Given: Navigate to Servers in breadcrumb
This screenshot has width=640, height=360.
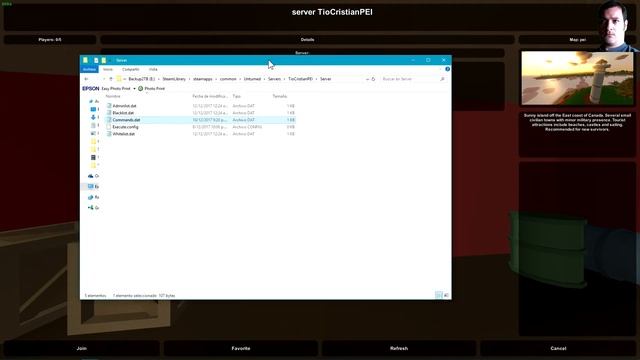Looking at the screenshot, I should coord(274,79).
